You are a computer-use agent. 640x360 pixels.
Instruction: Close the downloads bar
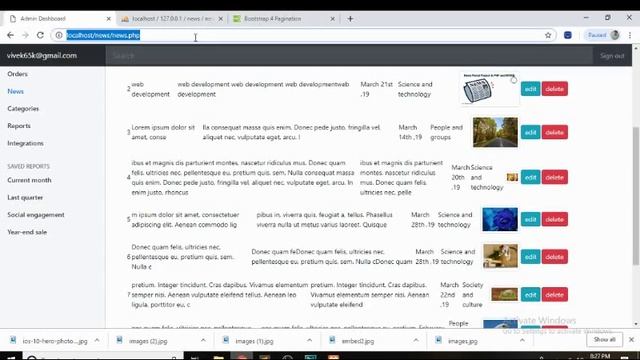click(x=631, y=340)
